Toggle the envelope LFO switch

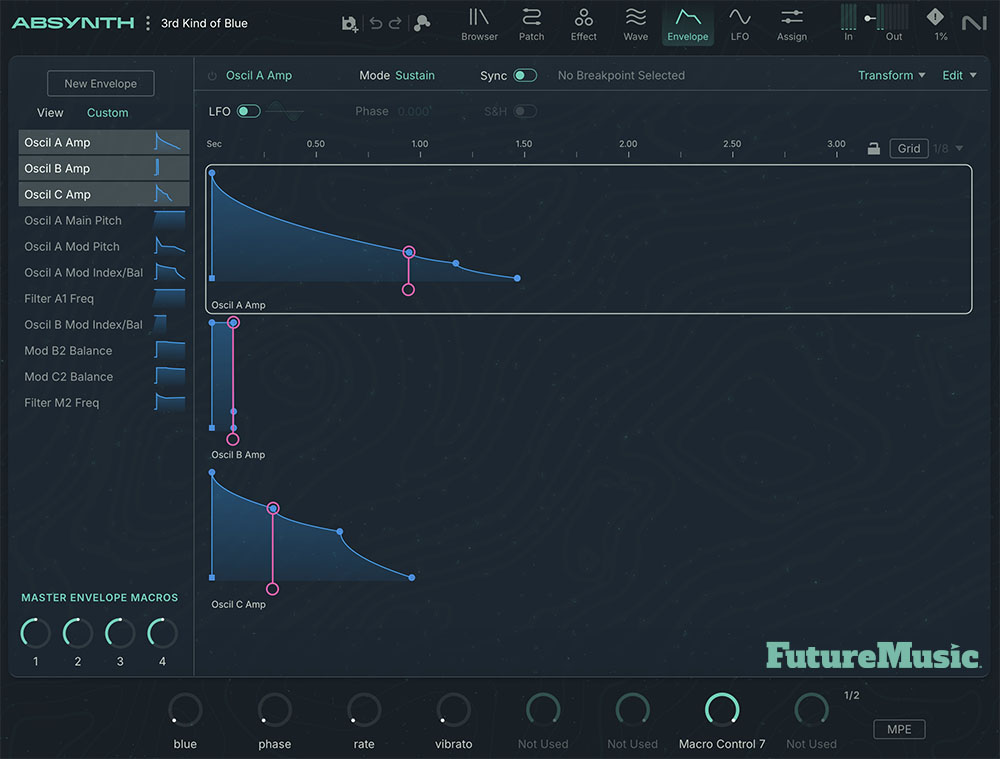248,112
